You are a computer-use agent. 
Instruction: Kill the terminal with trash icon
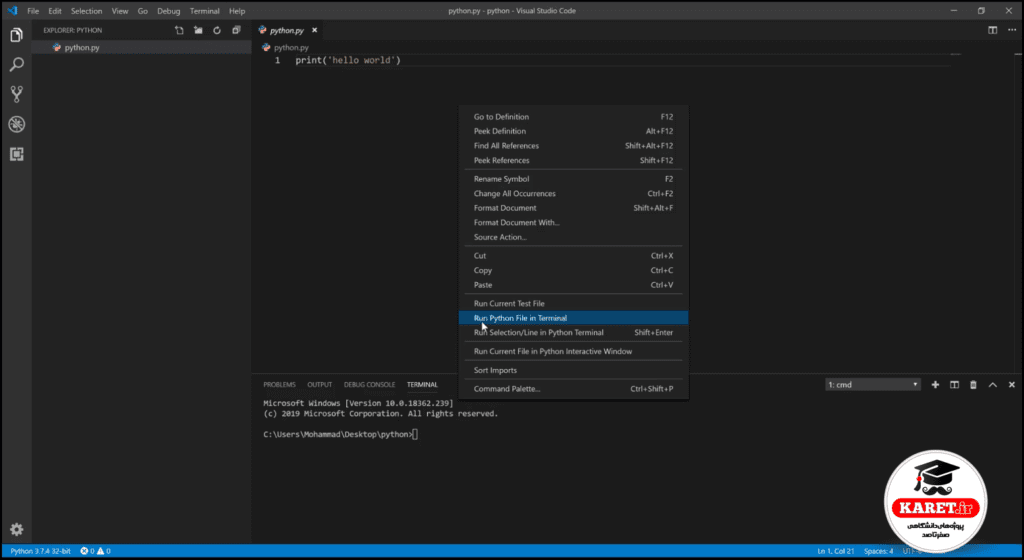tap(973, 384)
